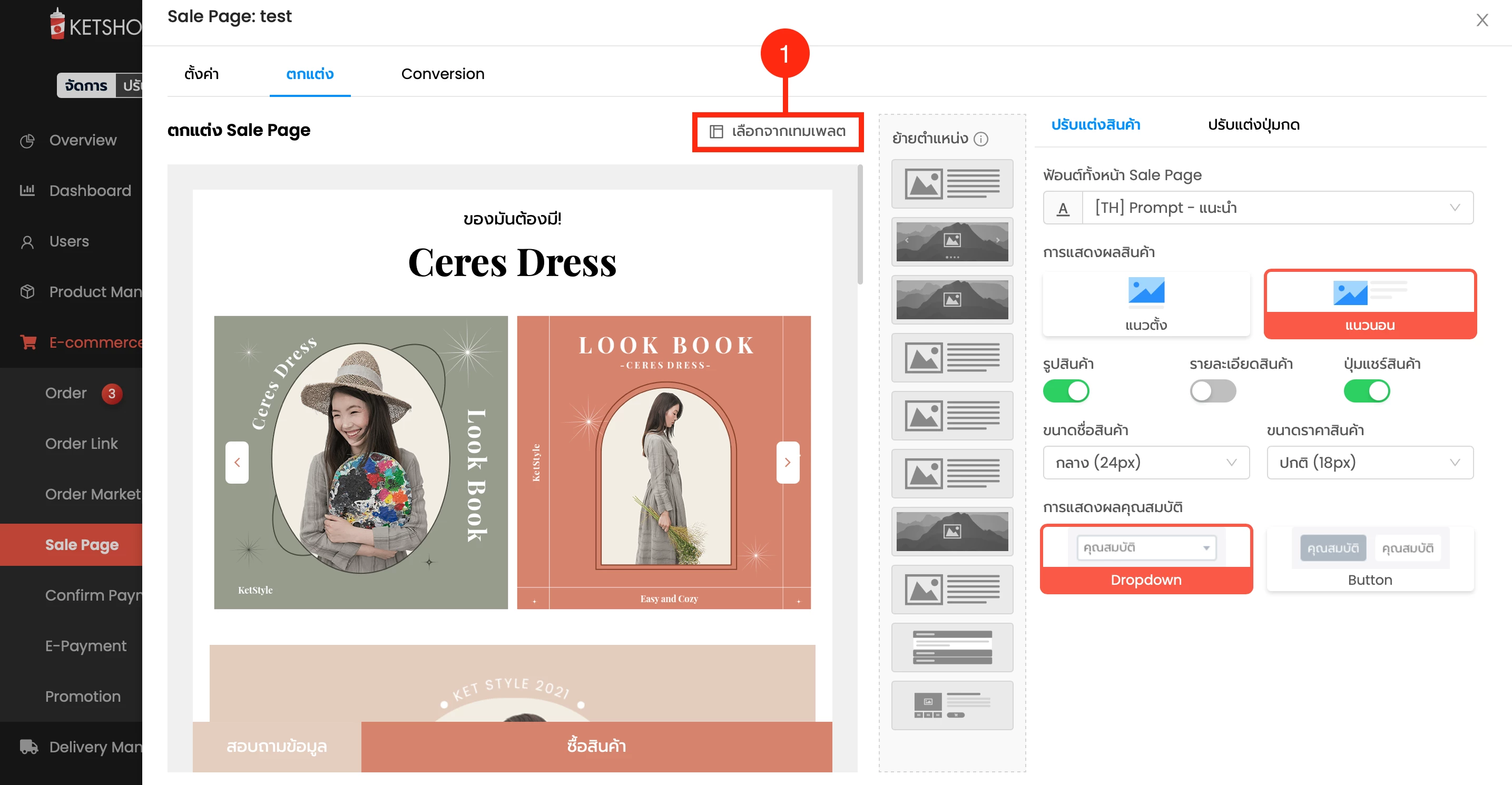Close the Sale Page dialog

[x=1482, y=20]
